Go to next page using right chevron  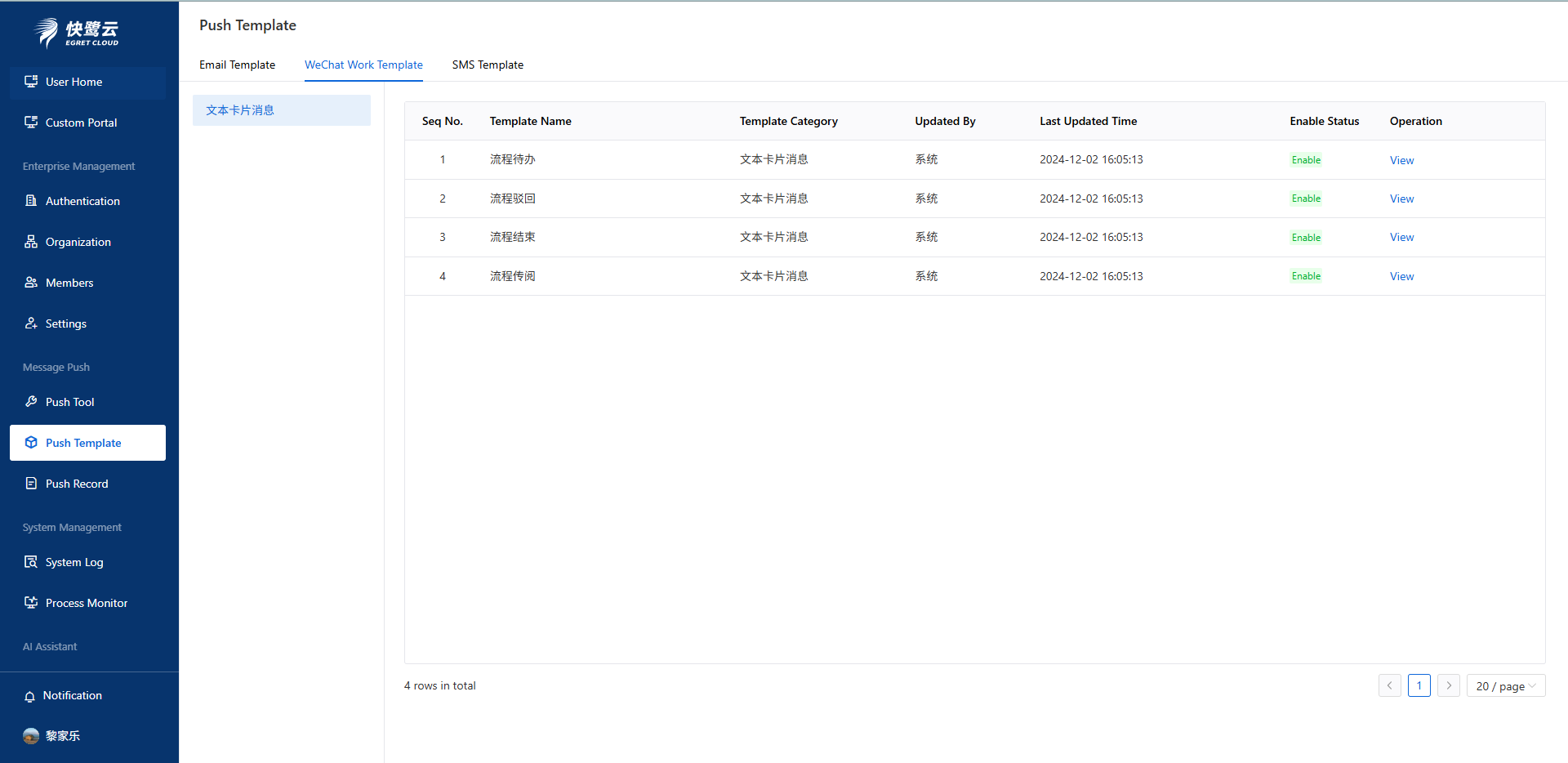pos(1448,686)
